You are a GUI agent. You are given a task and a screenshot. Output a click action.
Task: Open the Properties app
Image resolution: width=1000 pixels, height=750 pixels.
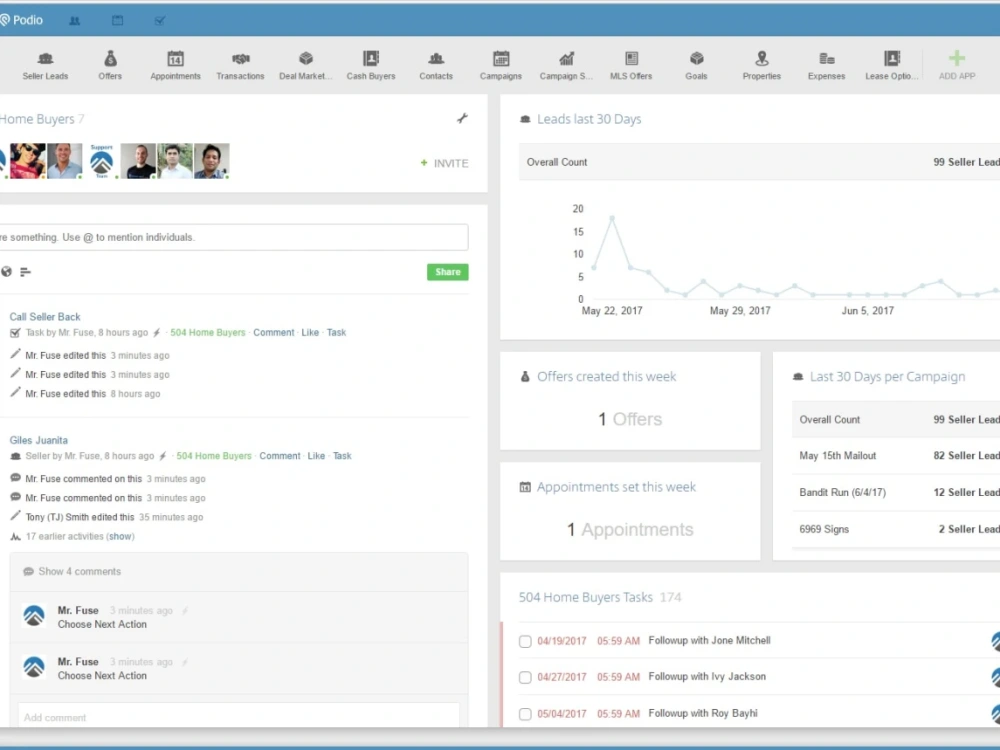point(761,66)
